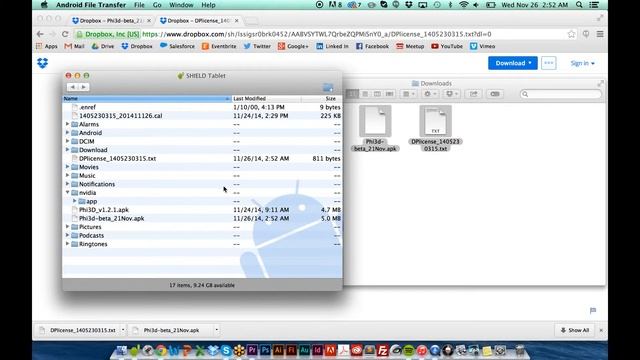The width and height of the screenshot is (640, 360).
Task: Open the Salesforce bookmark
Action: [177, 46]
